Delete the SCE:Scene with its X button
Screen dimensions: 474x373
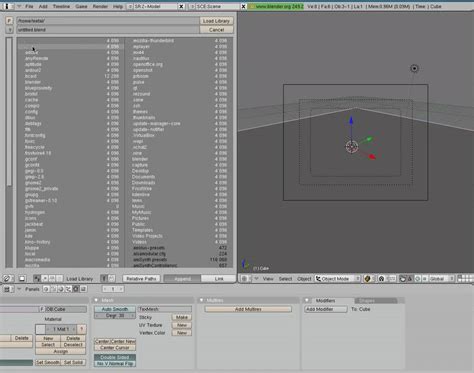click(243, 6)
